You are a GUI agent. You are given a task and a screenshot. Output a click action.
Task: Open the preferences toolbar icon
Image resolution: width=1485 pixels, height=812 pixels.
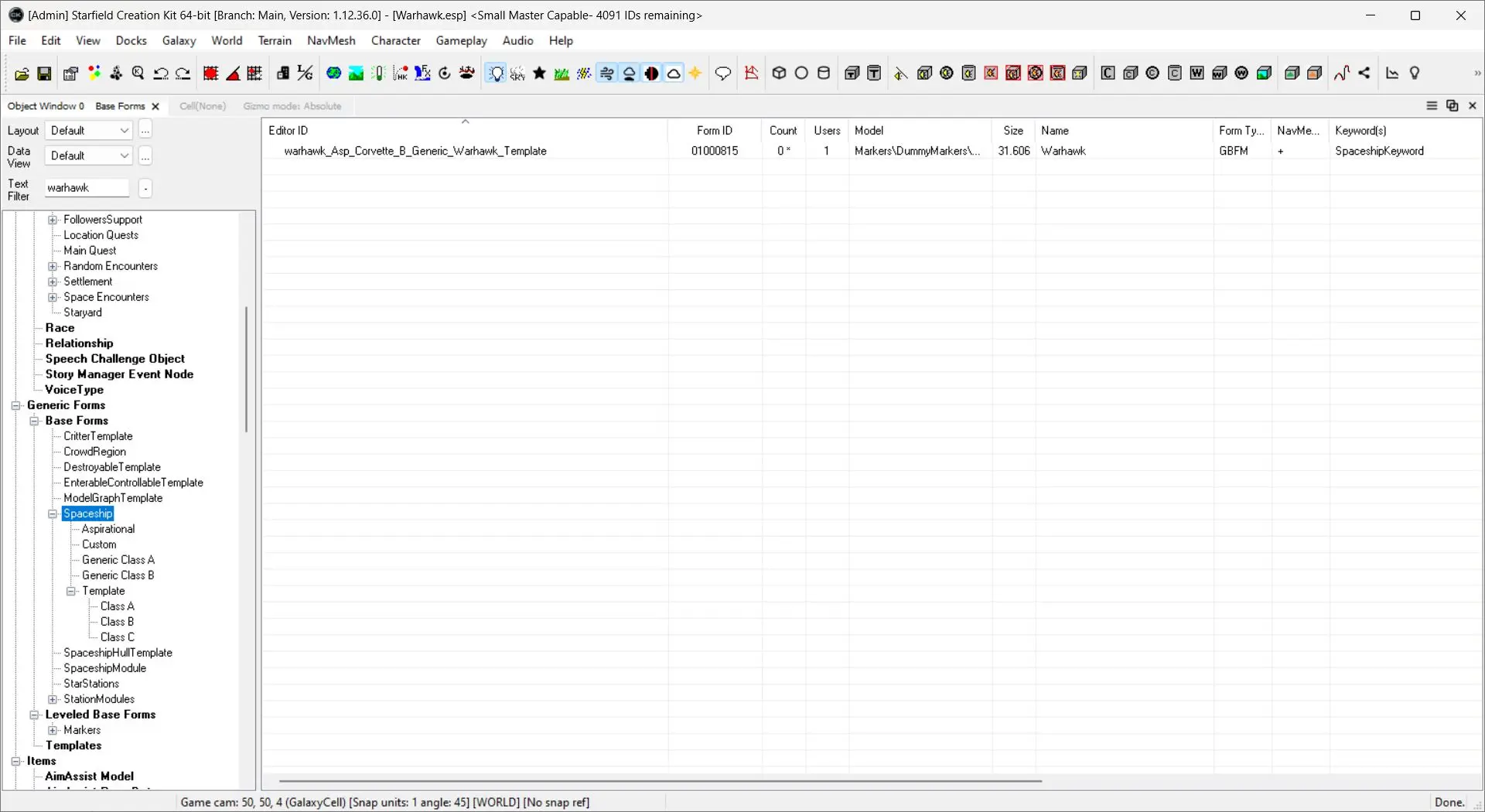click(x=70, y=73)
